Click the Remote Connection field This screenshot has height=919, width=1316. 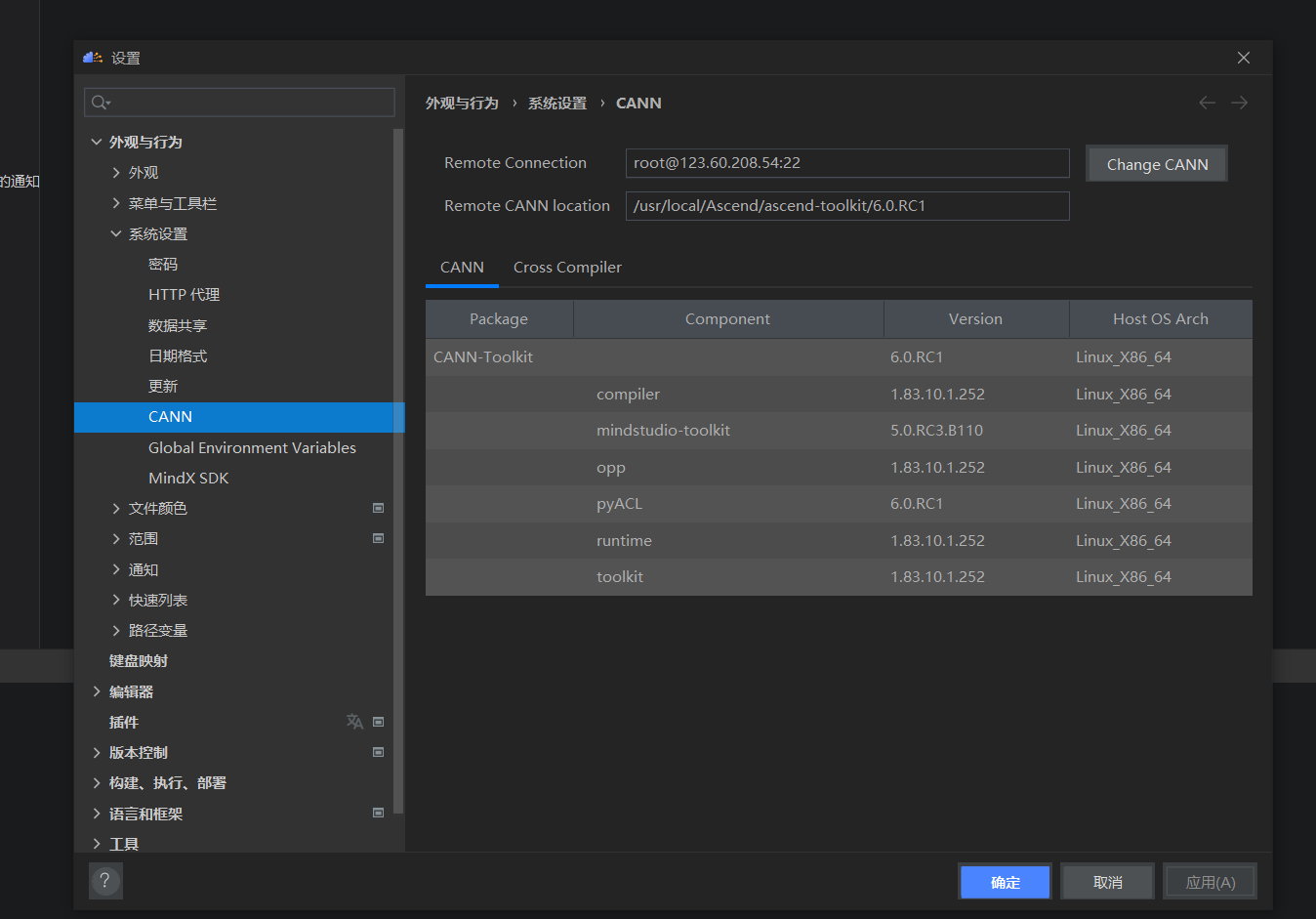click(x=847, y=163)
